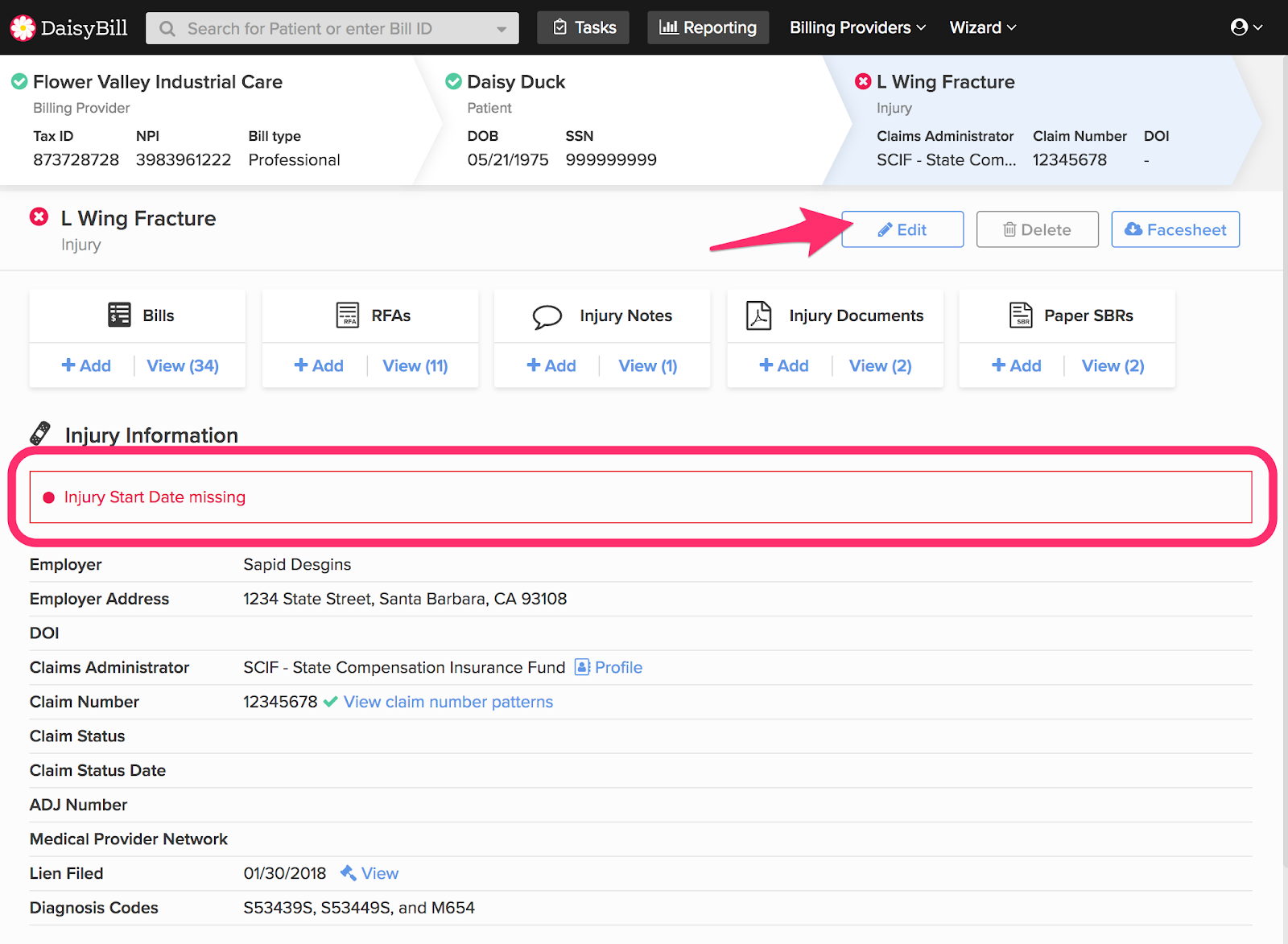
Task: Click the DaisyBill flower logo
Action: click(x=23, y=28)
